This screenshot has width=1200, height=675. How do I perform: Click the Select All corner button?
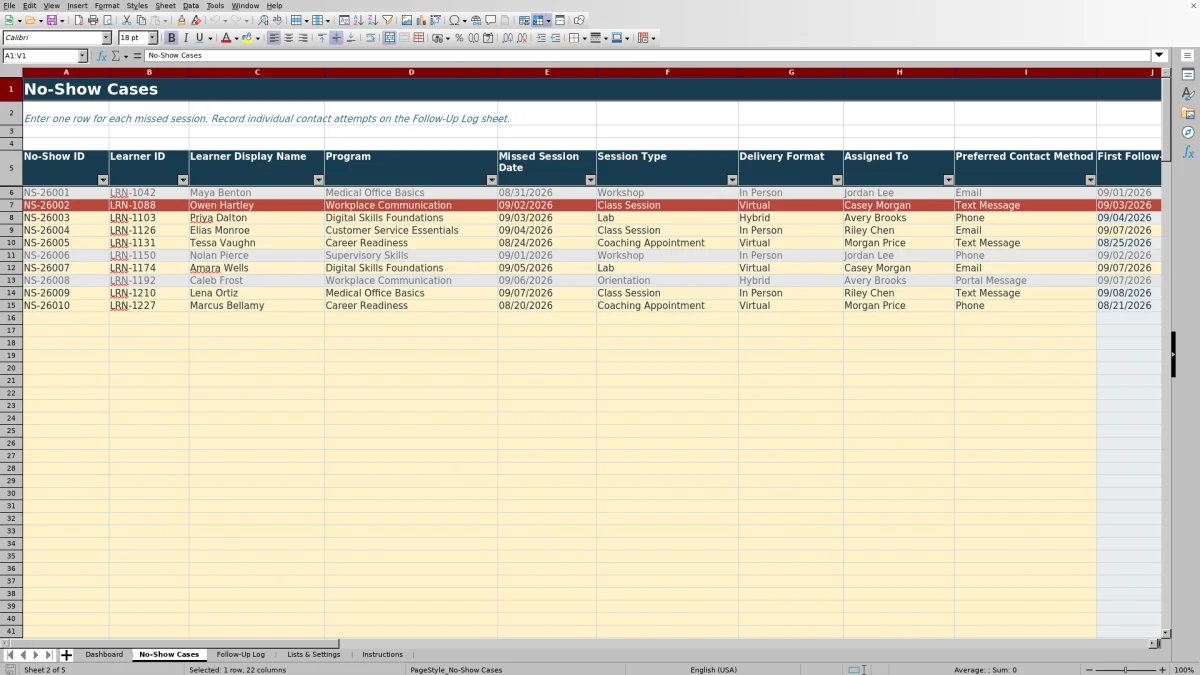point(11,72)
